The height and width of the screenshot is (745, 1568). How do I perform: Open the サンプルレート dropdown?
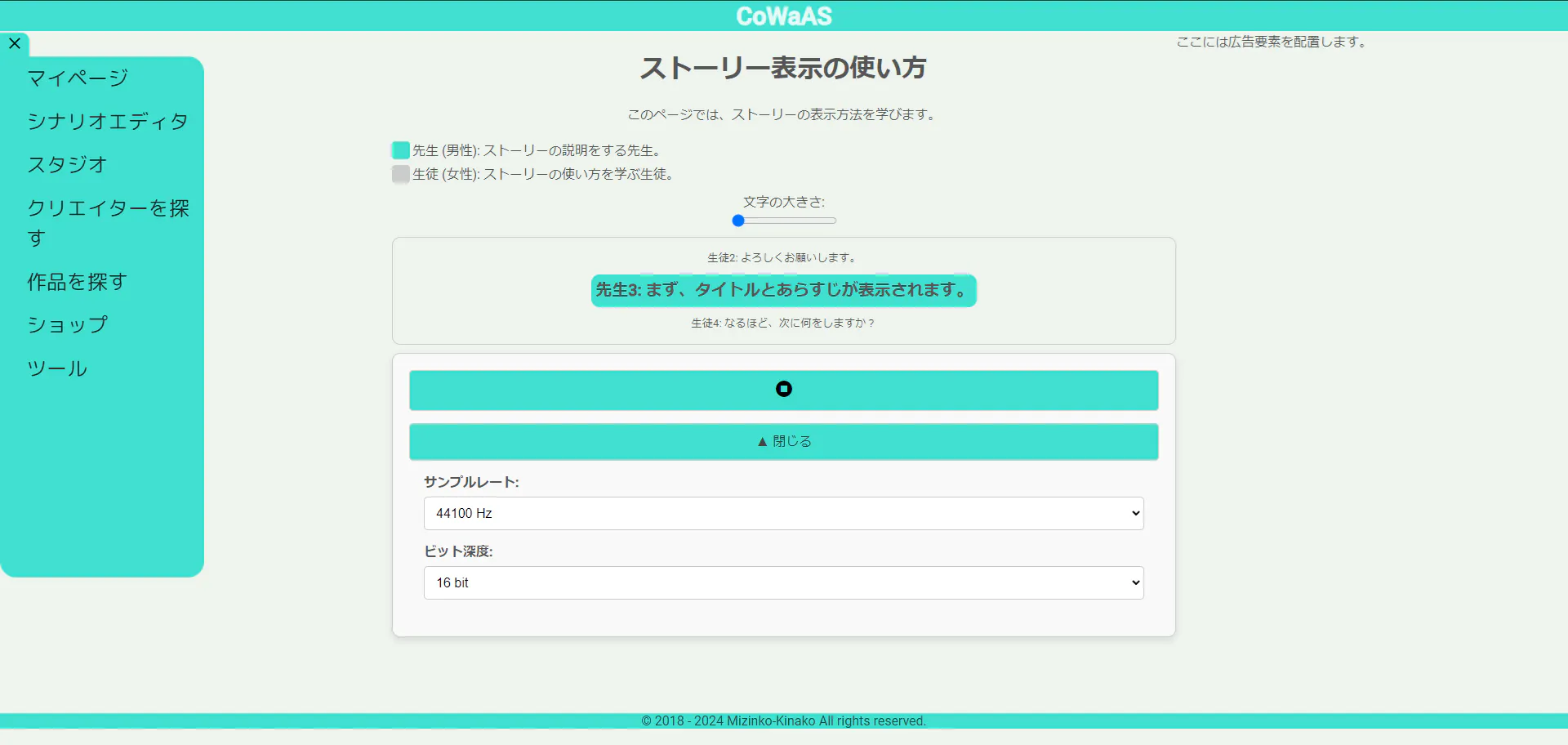(x=783, y=513)
